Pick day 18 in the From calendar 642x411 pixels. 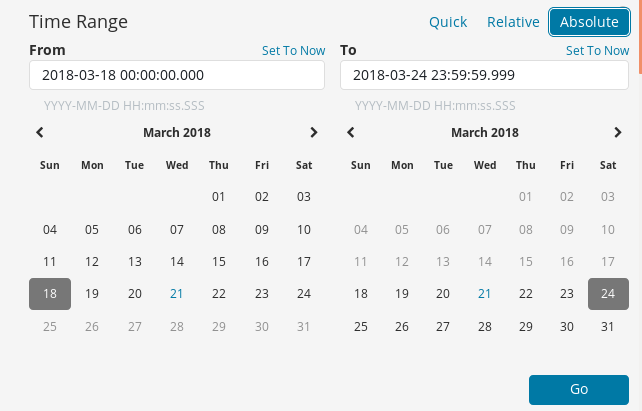[50, 294]
